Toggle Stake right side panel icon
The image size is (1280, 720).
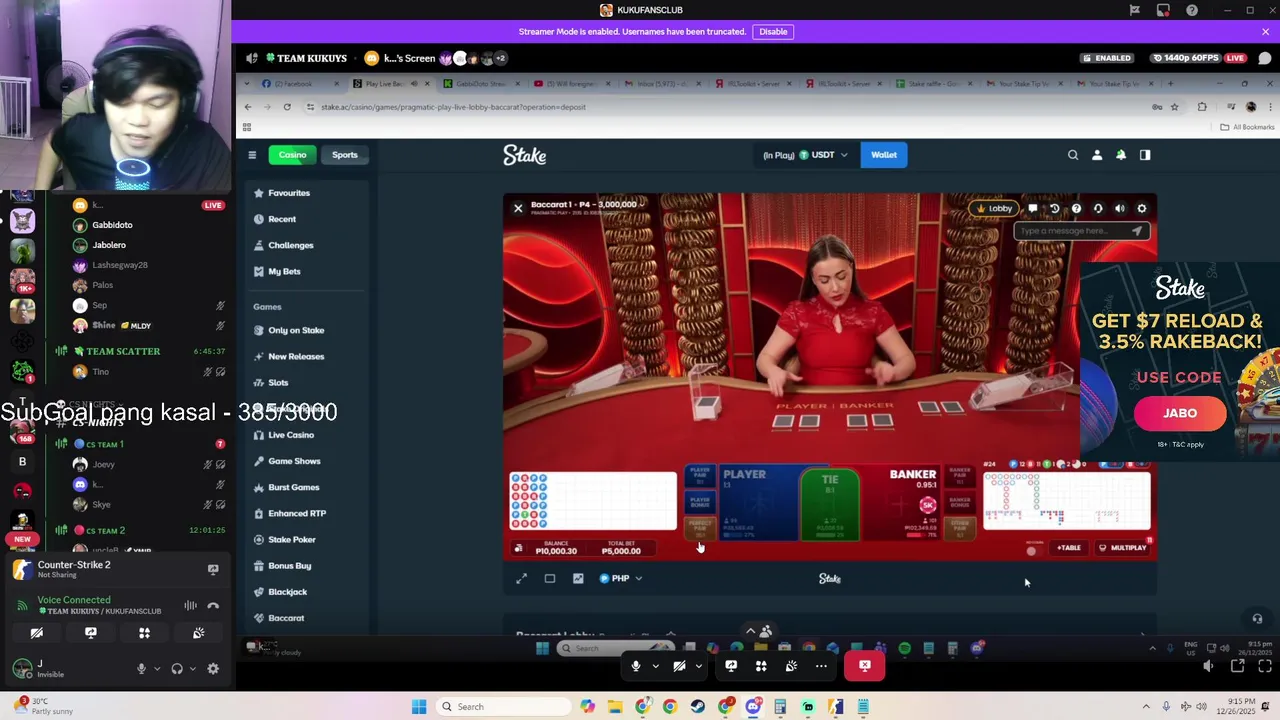point(1145,155)
